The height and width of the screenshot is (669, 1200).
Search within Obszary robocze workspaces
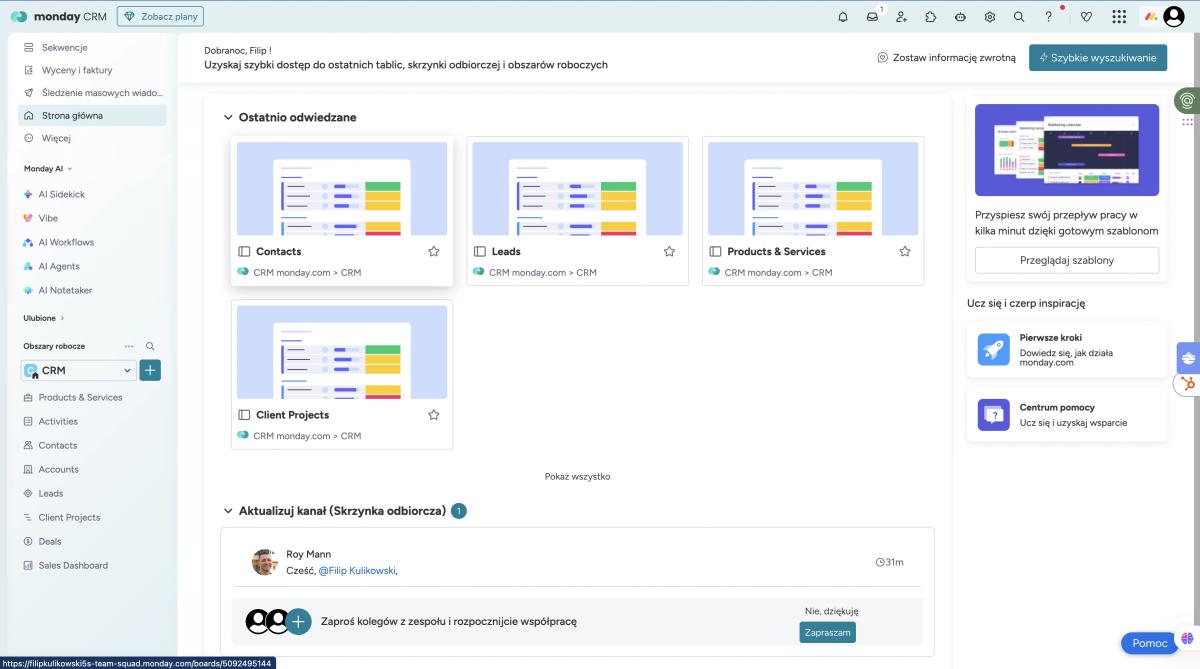pyautogui.click(x=150, y=346)
